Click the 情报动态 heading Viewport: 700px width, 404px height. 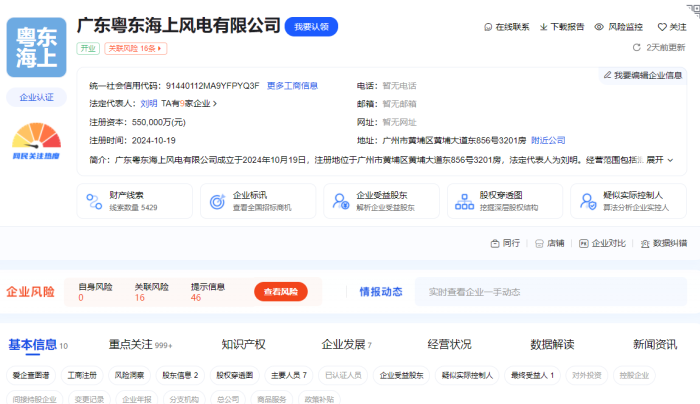(x=381, y=292)
